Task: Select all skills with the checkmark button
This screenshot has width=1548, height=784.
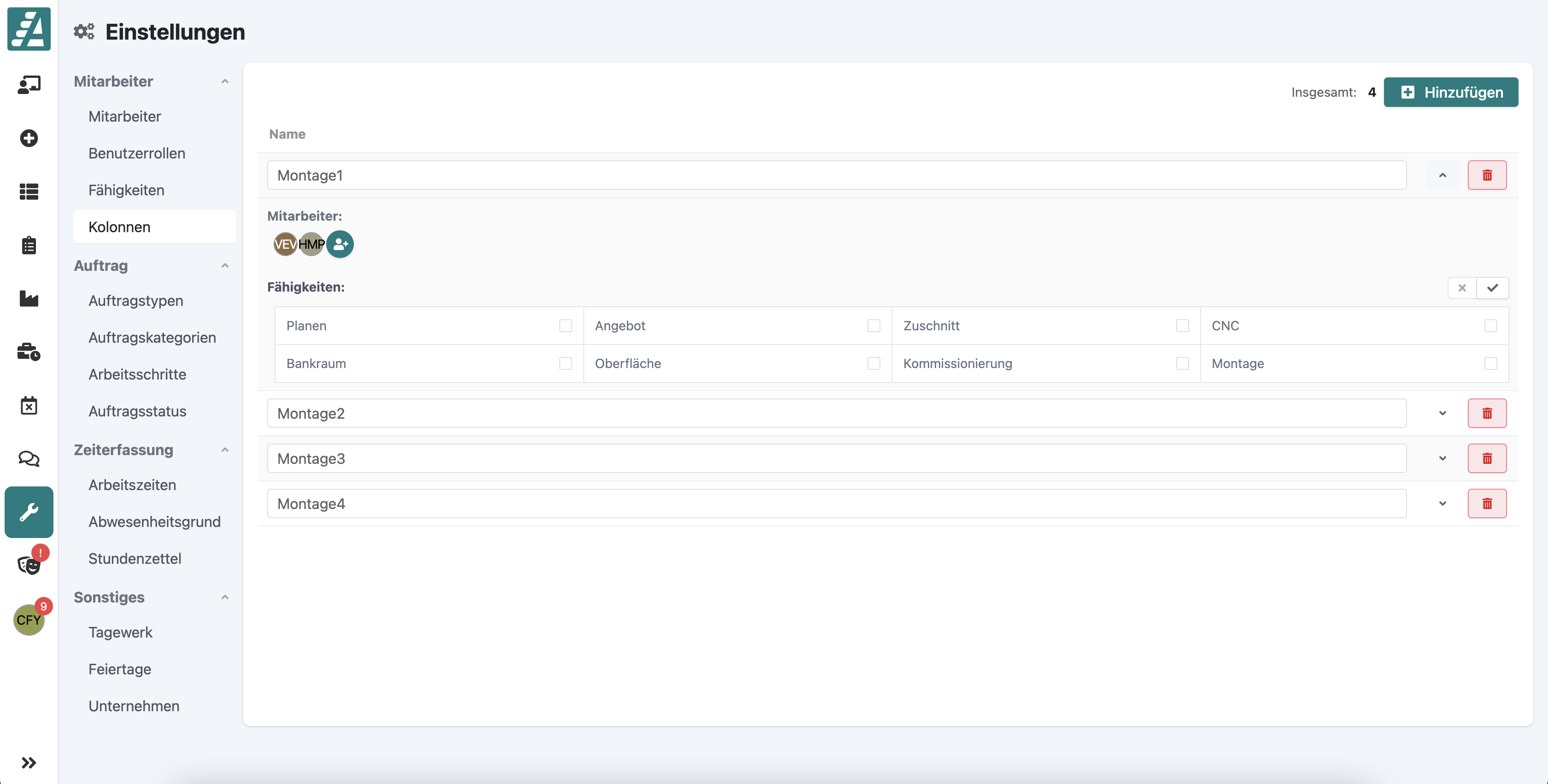Action: pyautogui.click(x=1493, y=288)
